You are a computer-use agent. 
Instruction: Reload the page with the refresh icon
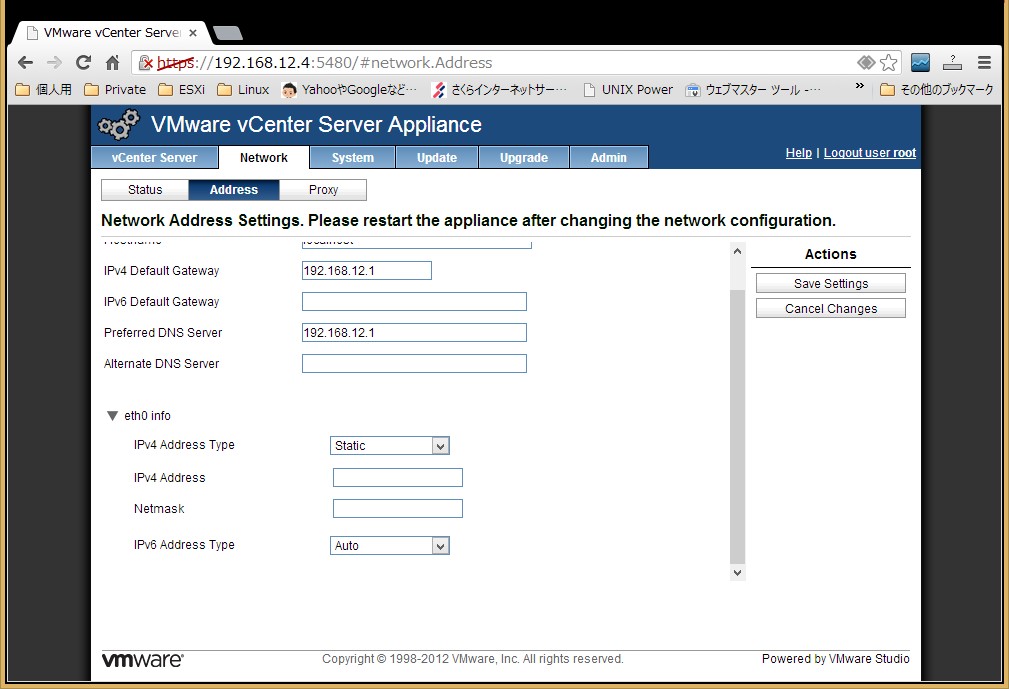pyautogui.click(x=83, y=62)
